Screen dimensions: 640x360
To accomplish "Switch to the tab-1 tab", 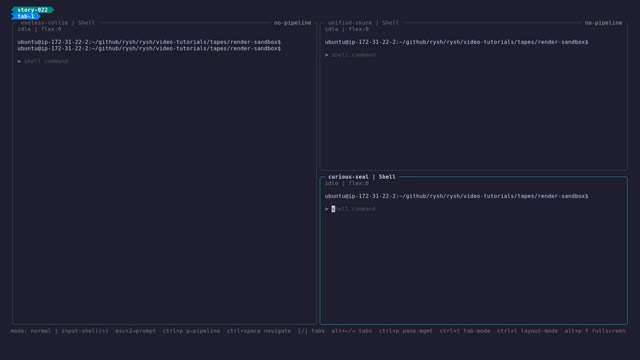I will point(26,16).
